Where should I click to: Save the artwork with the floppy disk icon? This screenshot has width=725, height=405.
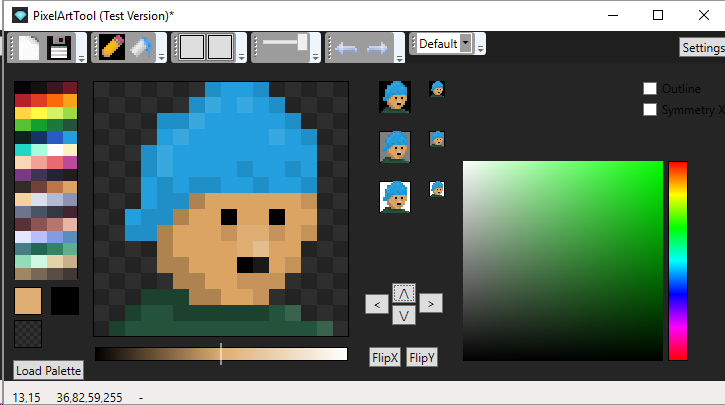tap(59, 48)
